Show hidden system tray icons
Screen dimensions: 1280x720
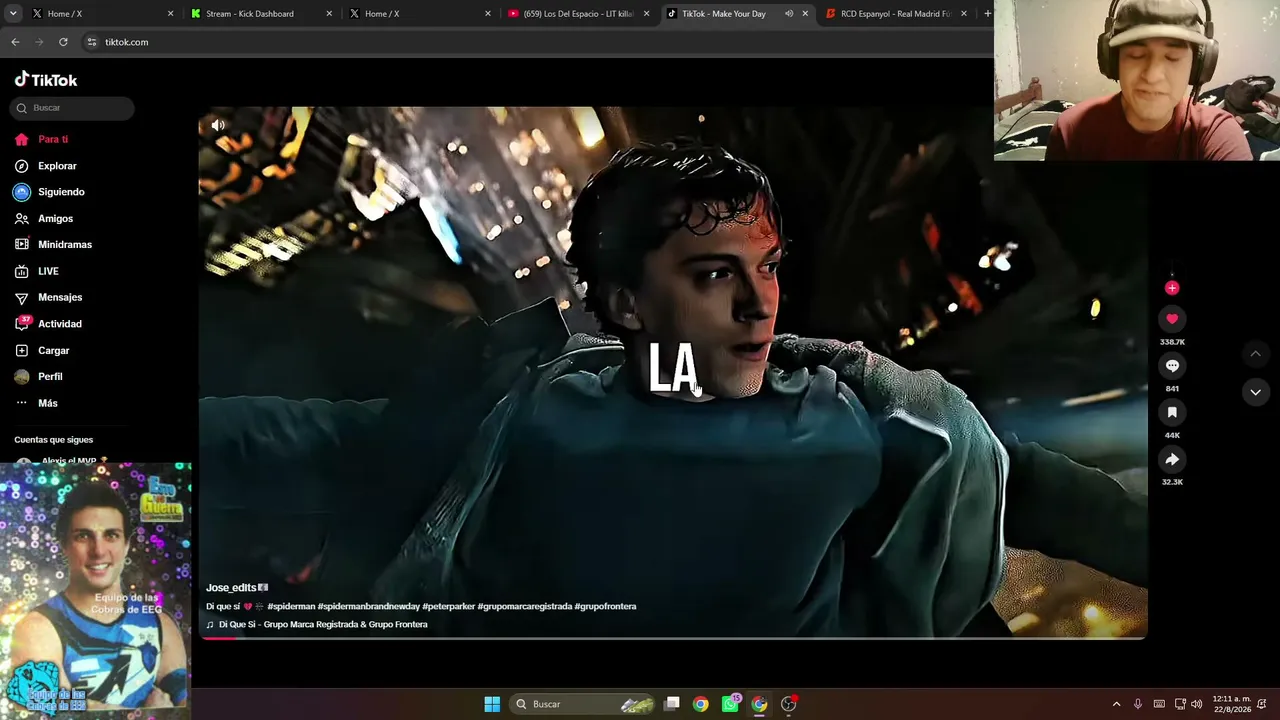[x=1116, y=704]
